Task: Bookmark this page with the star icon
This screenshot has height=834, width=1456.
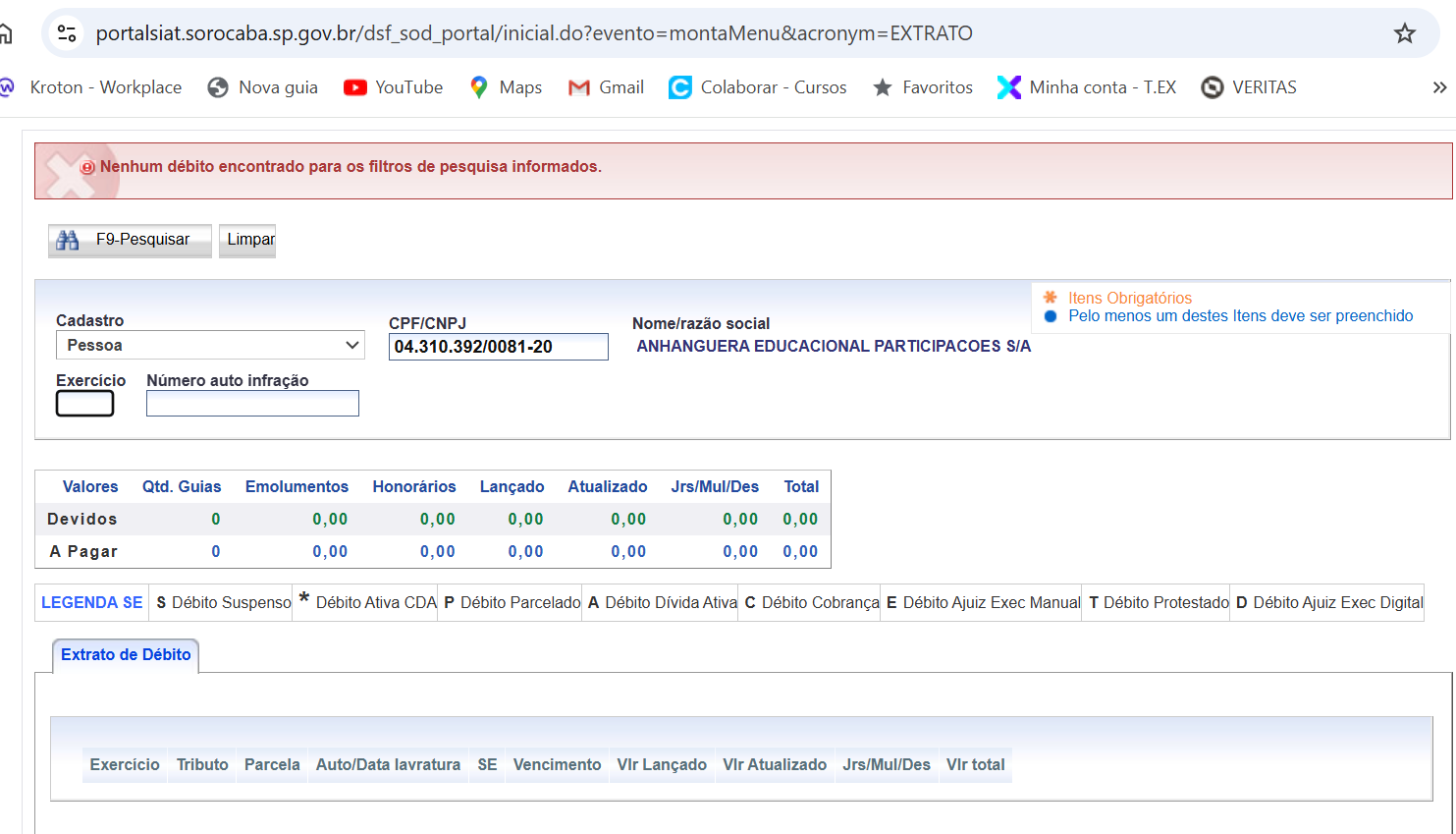Action: pos(1405,33)
